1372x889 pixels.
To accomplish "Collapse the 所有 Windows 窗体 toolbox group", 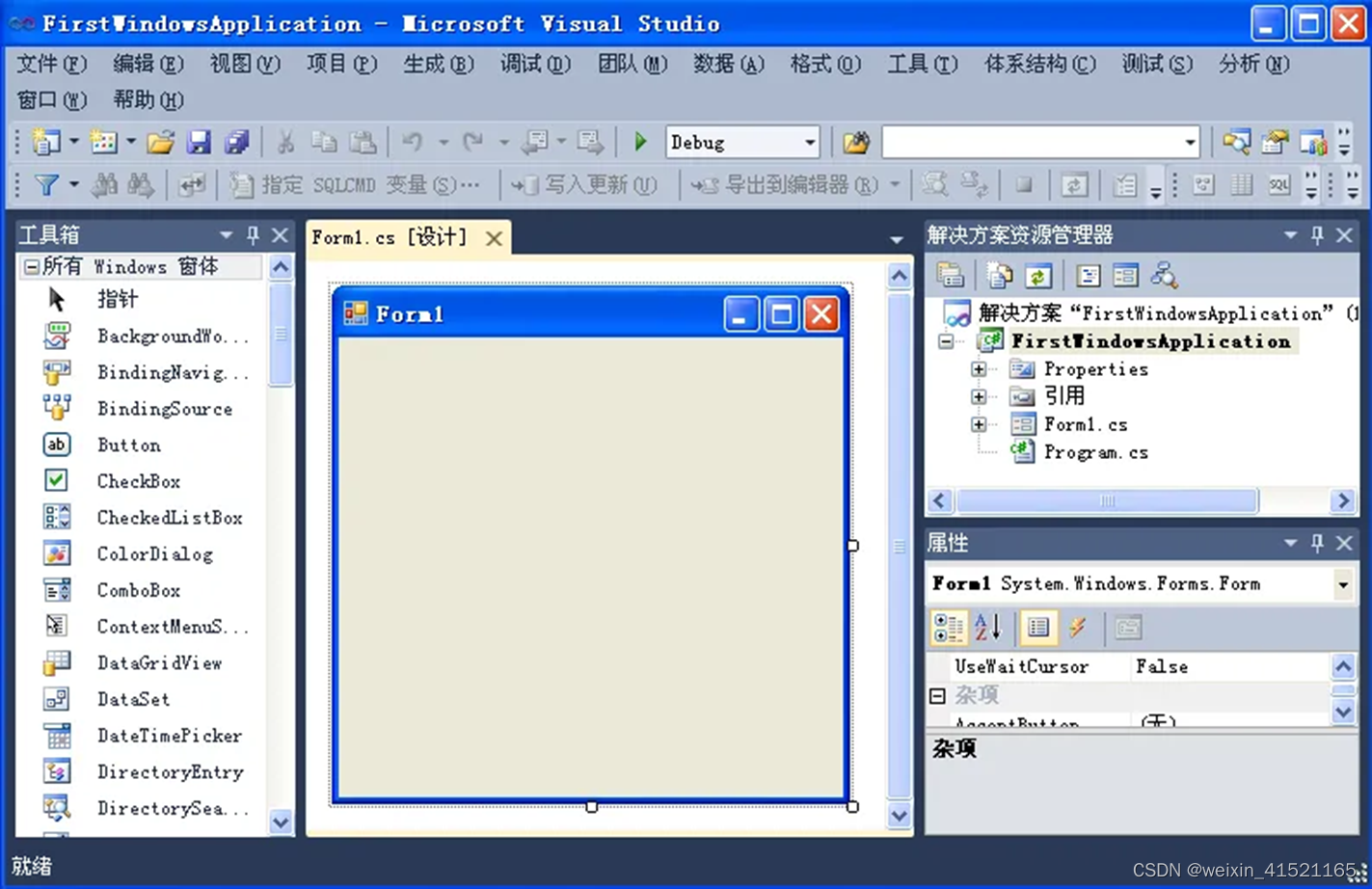I will (31, 266).
